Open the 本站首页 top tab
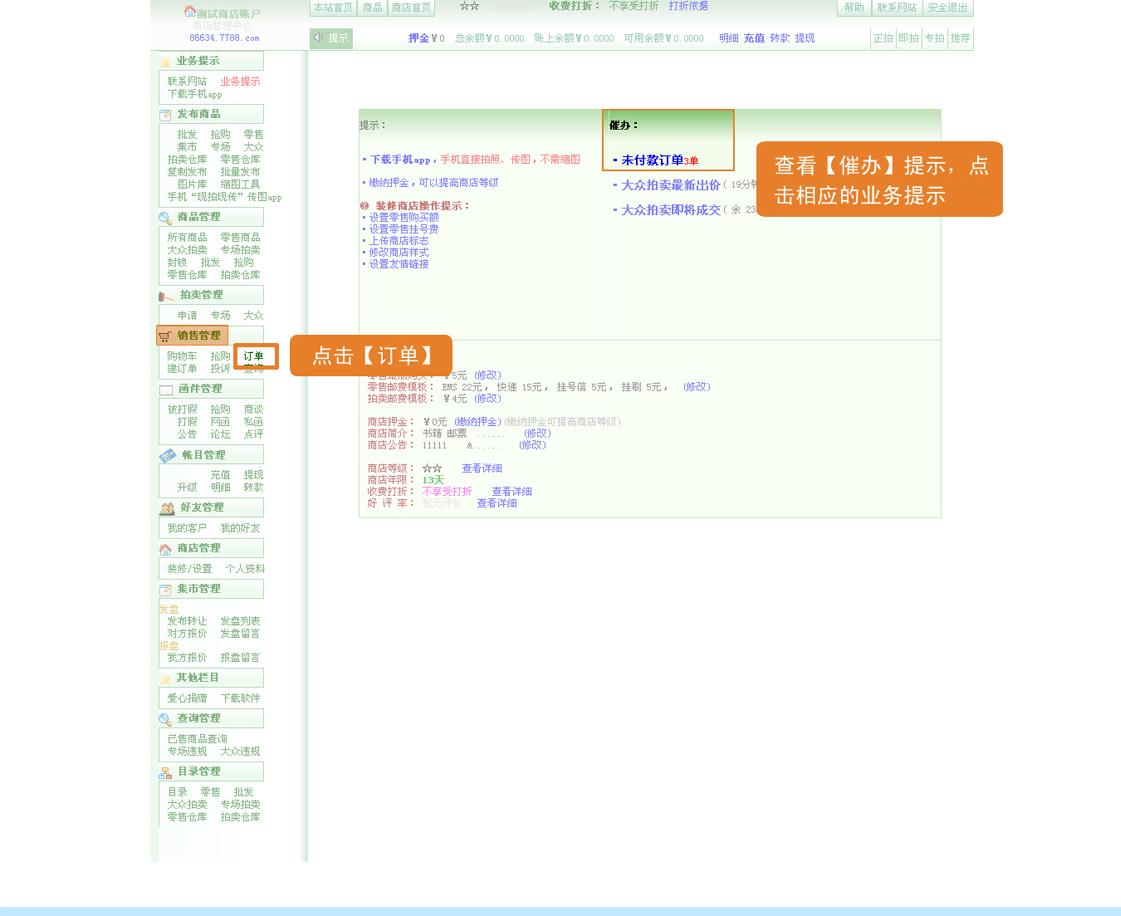 point(333,7)
